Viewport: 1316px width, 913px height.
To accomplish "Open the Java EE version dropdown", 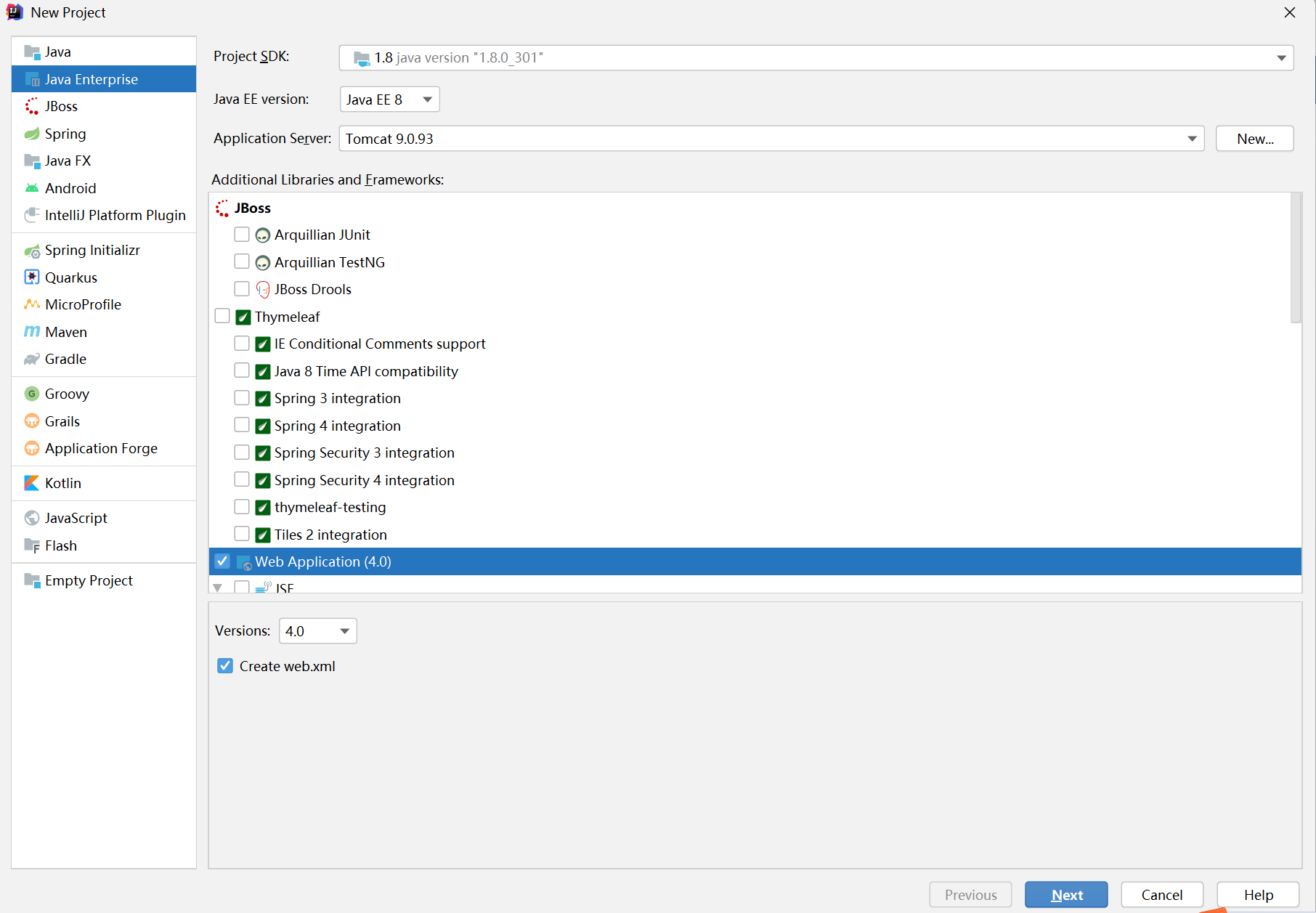I will pos(390,100).
